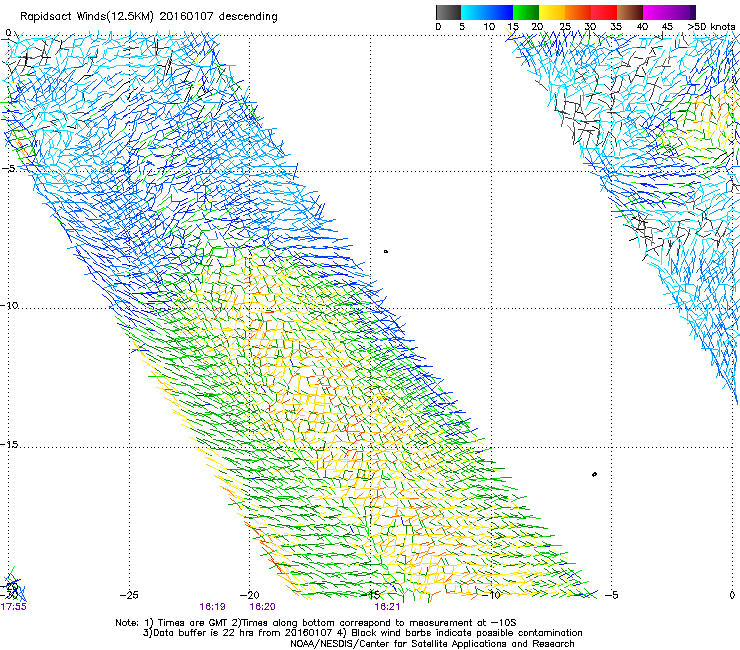Click the '0' longitude label at bottom right

(732, 595)
